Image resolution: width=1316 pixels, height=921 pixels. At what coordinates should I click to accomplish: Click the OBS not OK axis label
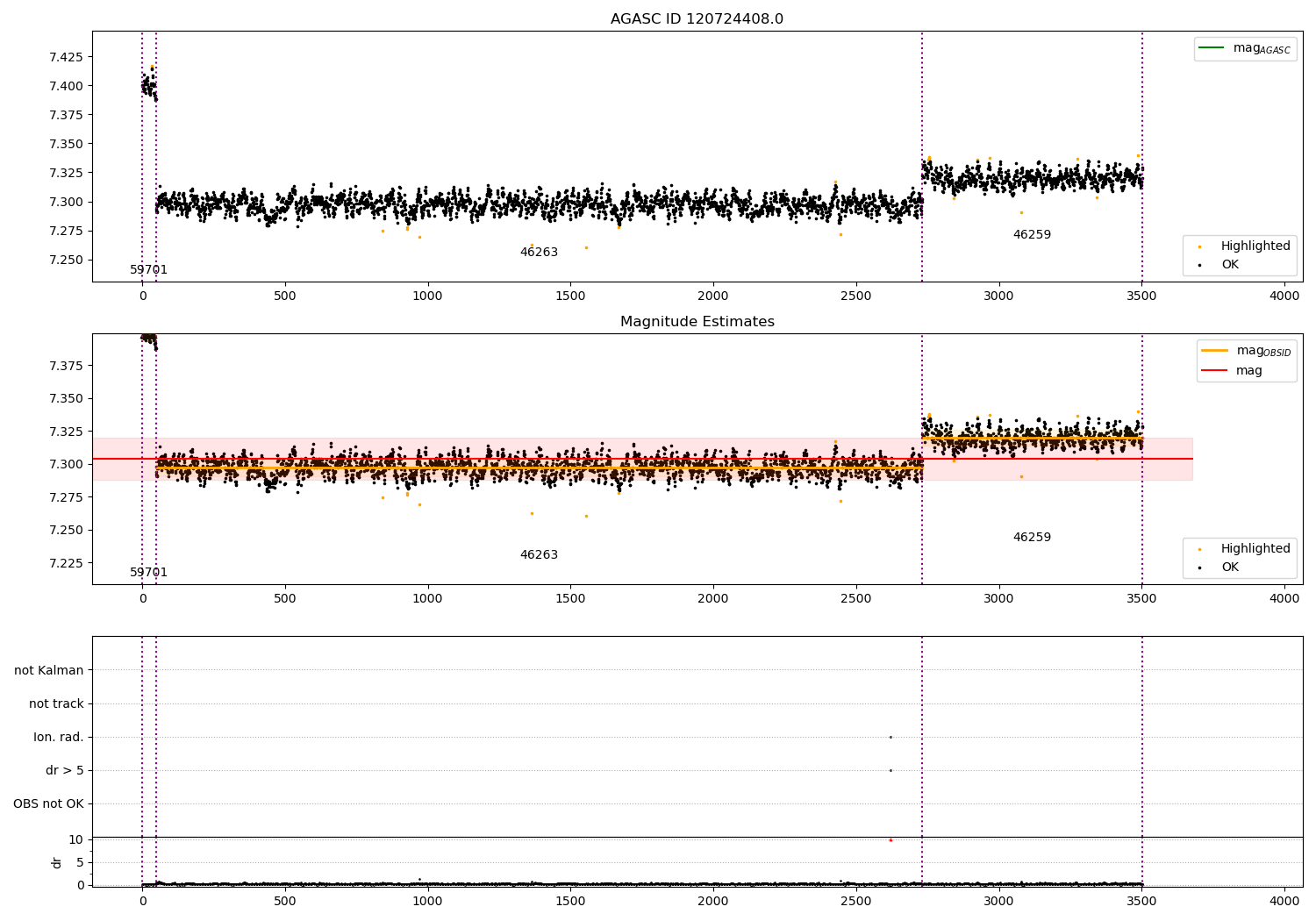(x=48, y=803)
